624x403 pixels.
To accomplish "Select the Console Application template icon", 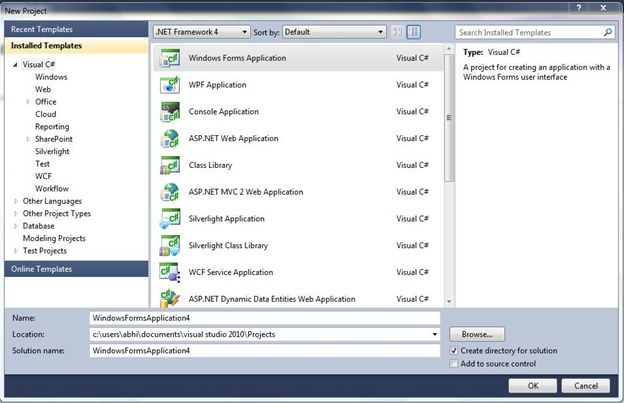I will click(x=170, y=111).
